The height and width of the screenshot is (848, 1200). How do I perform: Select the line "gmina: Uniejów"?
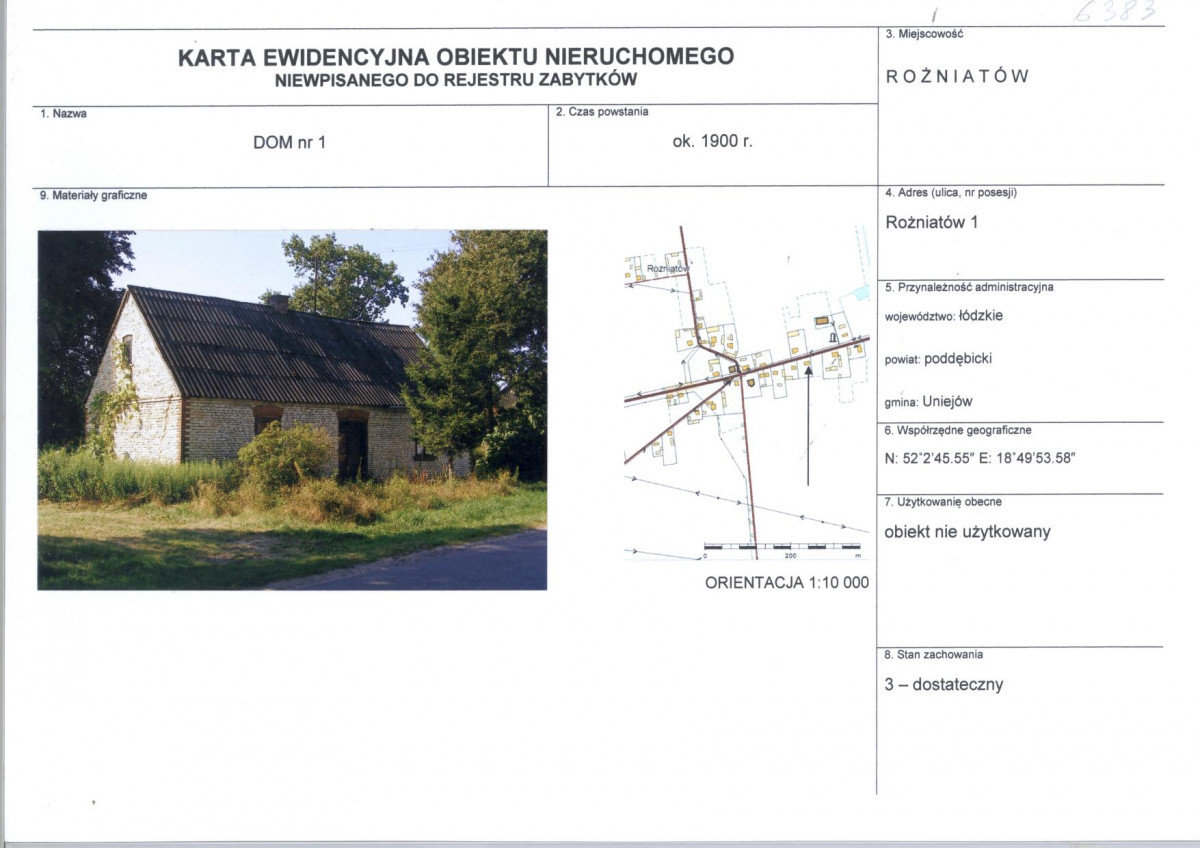pyautogui.click(x=929, y=402)
